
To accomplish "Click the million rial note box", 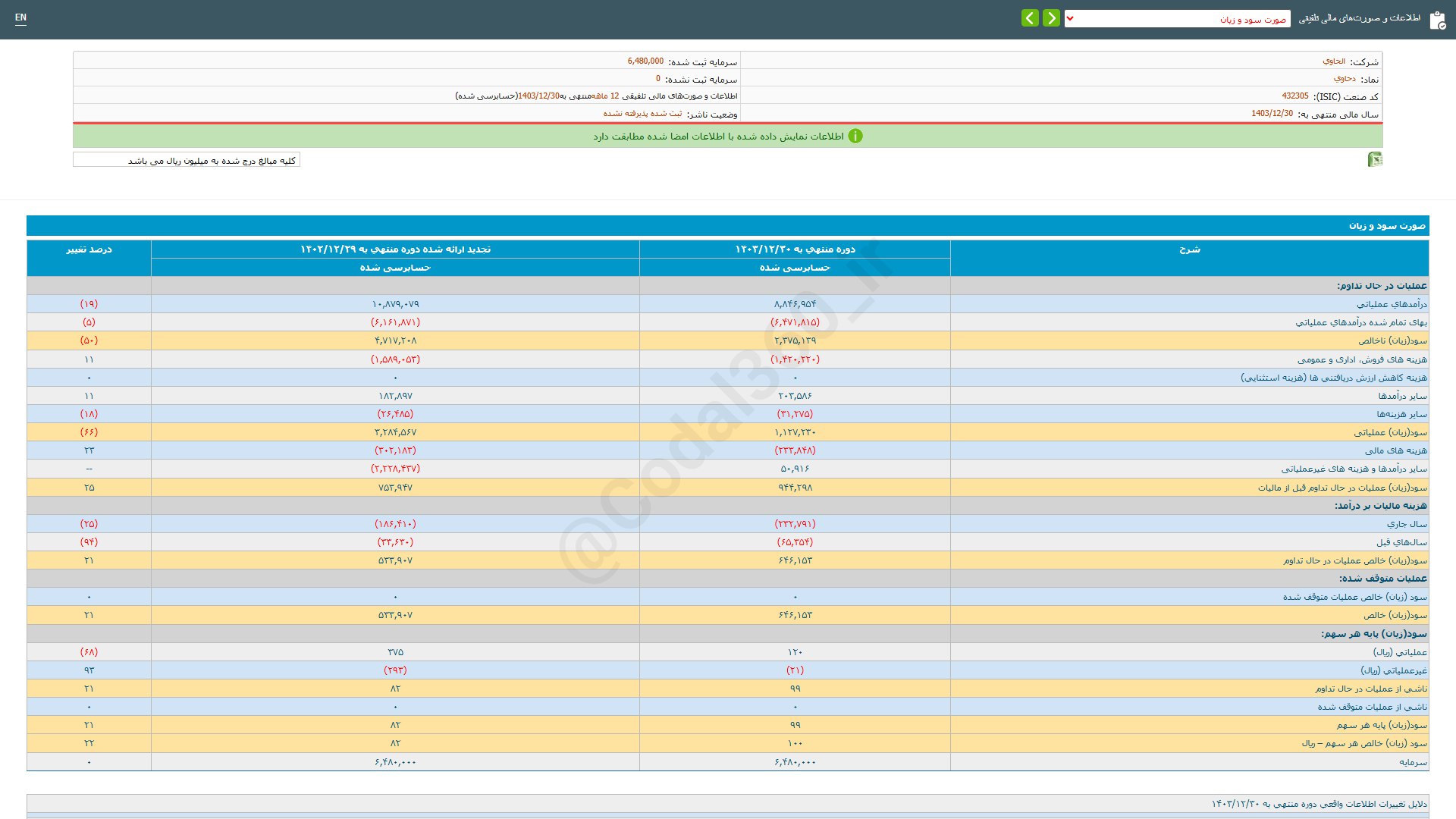I will 187,160.
